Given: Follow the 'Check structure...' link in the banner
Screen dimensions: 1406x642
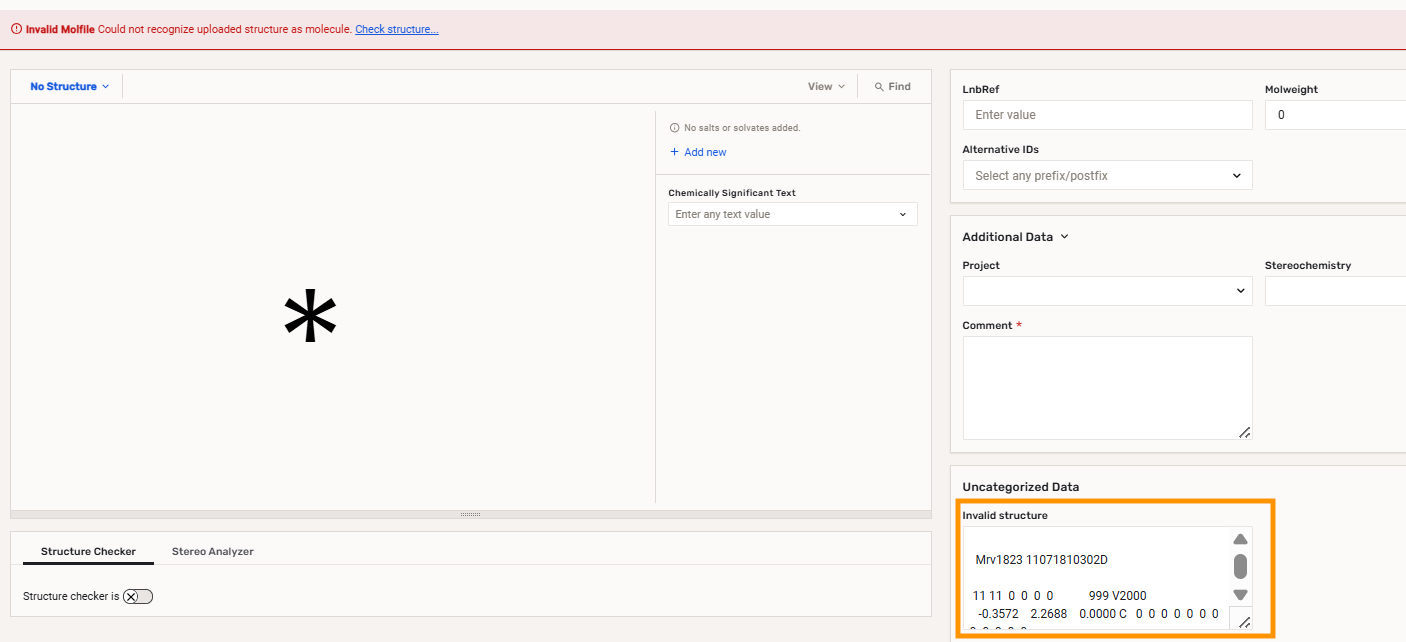Looking at the screenshot, I should point(396,29).
